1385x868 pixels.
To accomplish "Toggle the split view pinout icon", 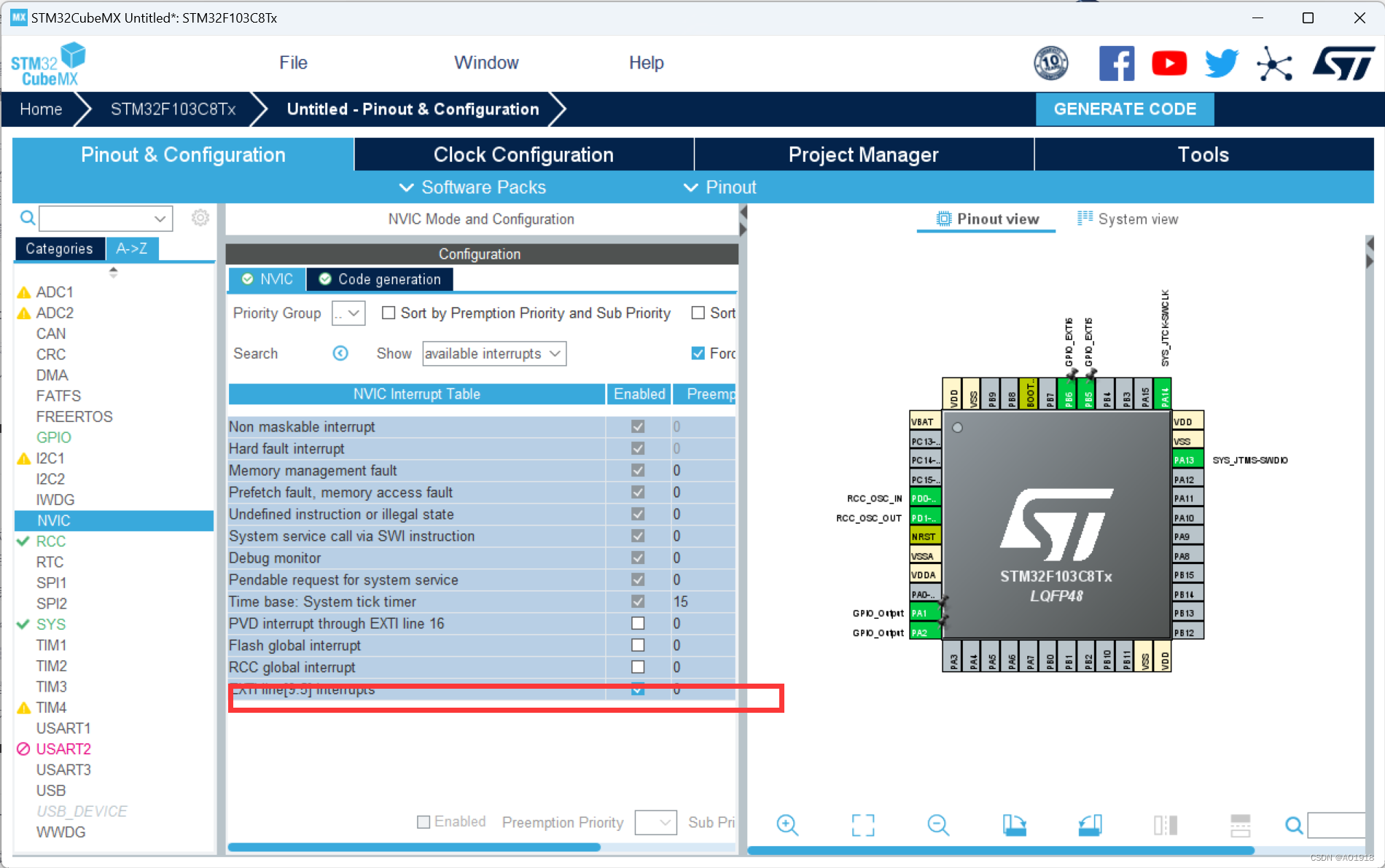I will pos(1166,825).
